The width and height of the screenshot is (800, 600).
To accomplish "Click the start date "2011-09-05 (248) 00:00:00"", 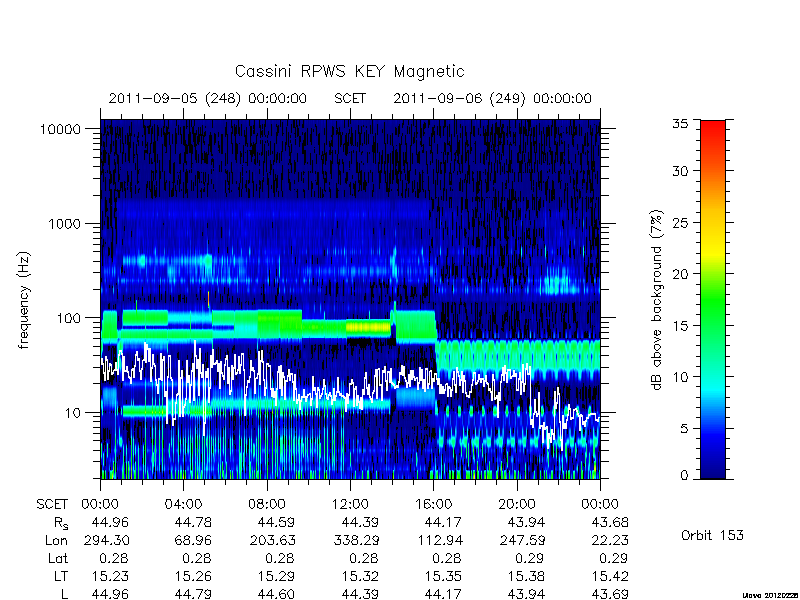I will tap(208, 98).
